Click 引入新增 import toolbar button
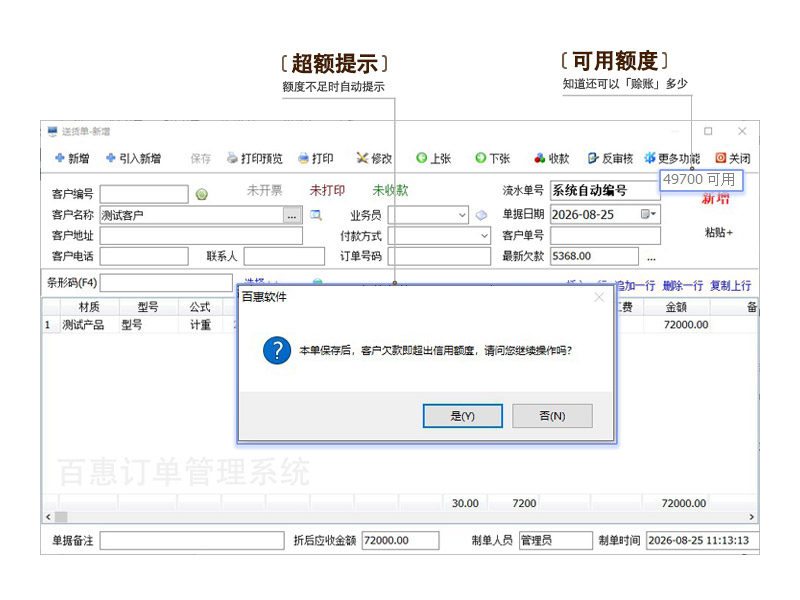This screenshot has width=800, height=600. (x=133, y=159)
